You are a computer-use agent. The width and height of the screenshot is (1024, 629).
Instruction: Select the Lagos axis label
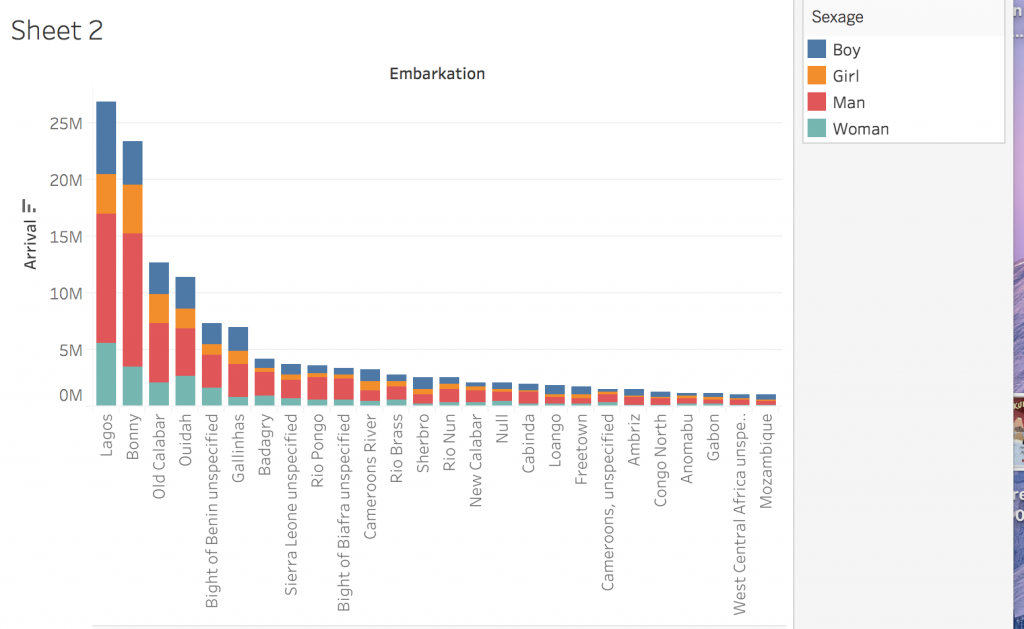tap(107, 435)
